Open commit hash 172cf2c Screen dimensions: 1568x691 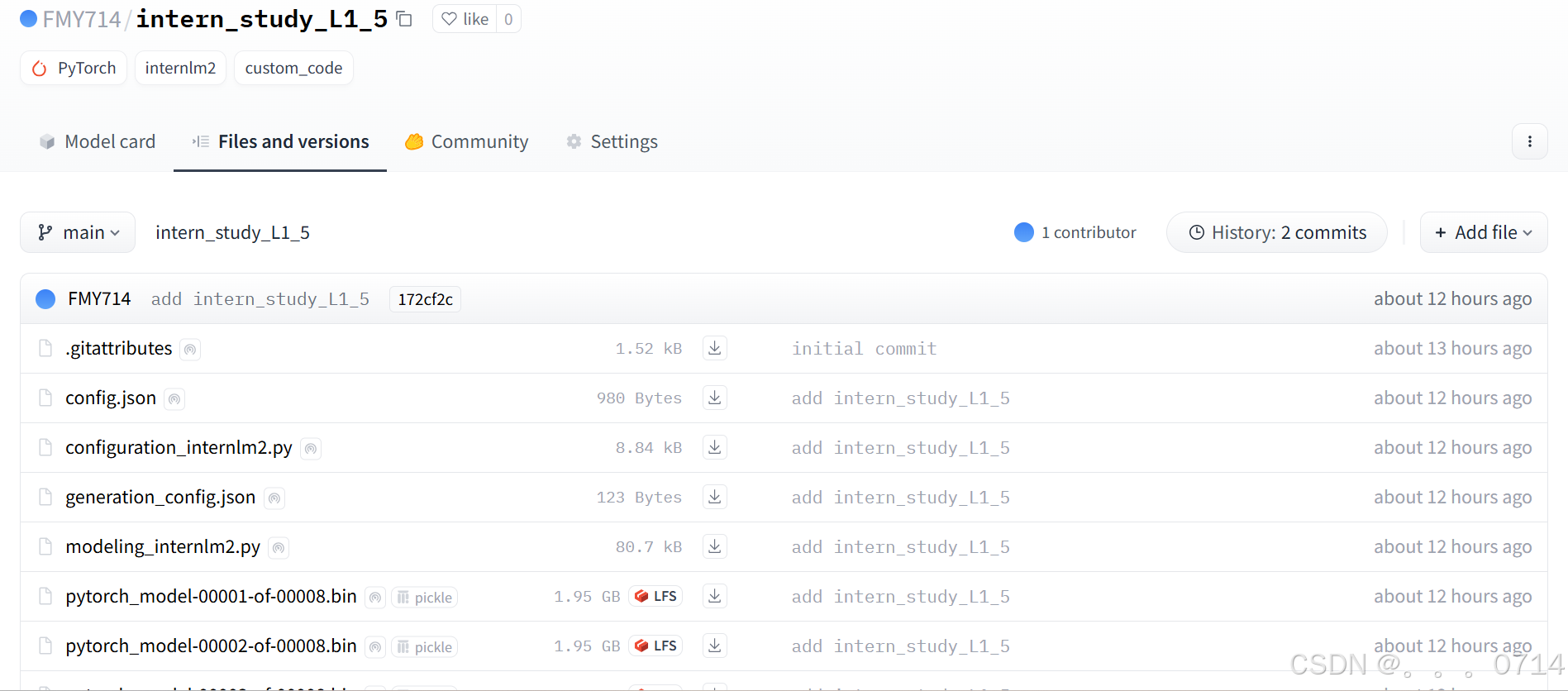[x=425, y=299]
